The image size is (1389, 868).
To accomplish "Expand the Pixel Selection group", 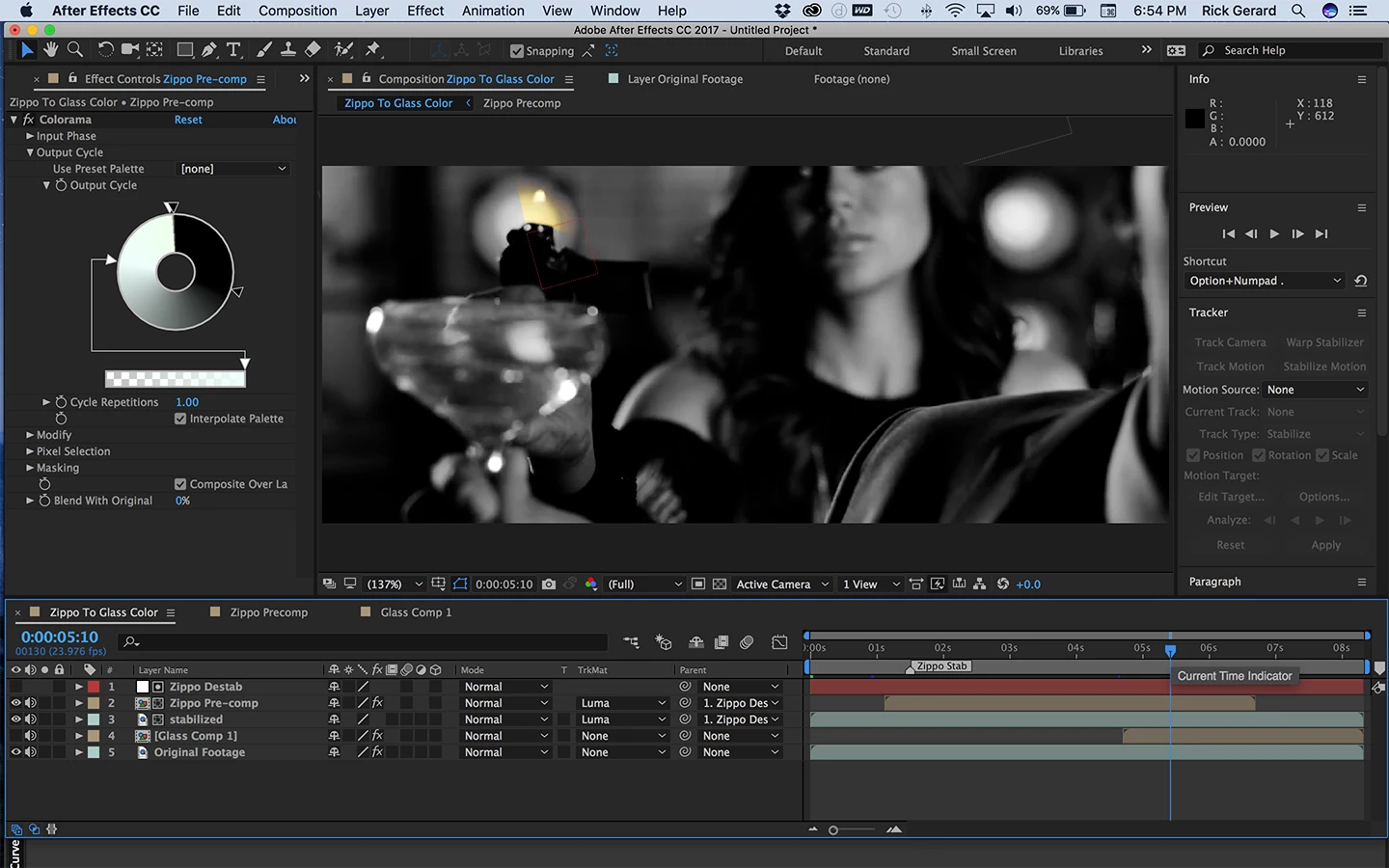I will tap(30, 451).
